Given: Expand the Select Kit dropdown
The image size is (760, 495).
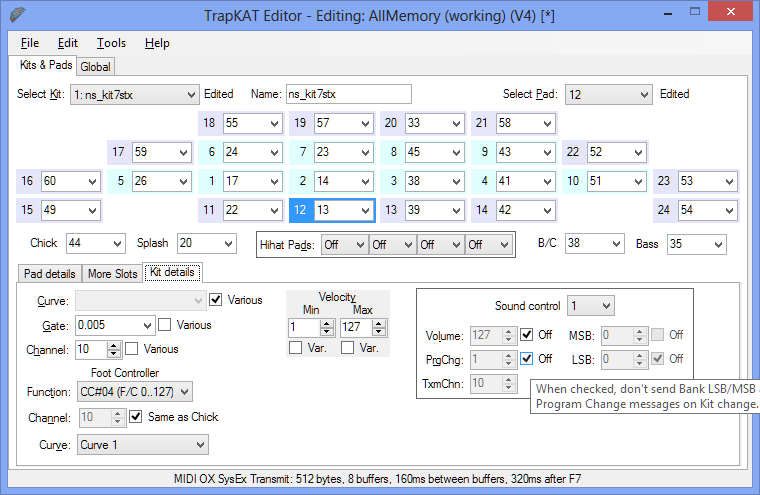Looking at the screenshot, I should click(135, 95).
